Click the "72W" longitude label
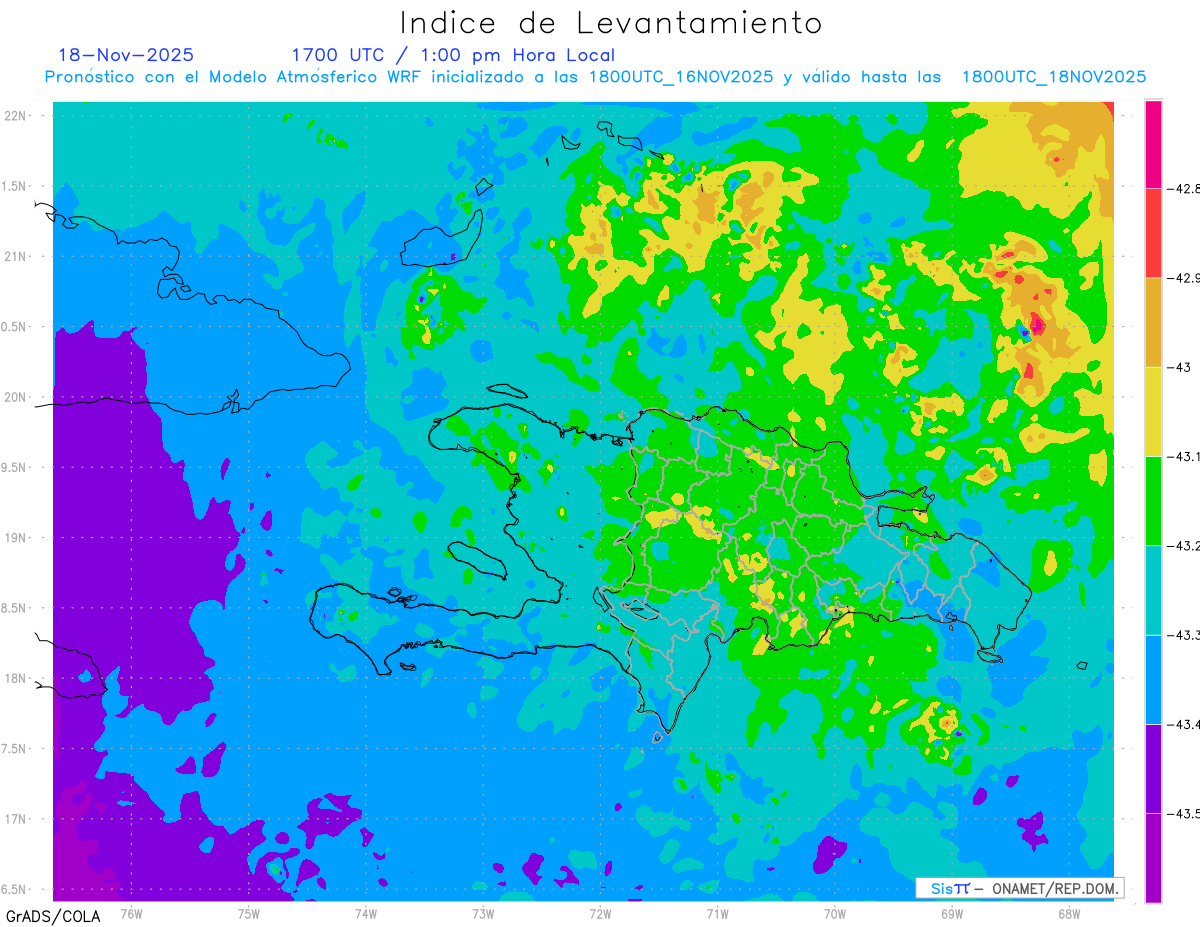Image resolution: width=1200 pixels, height=927 pixels. pos(600,913)
